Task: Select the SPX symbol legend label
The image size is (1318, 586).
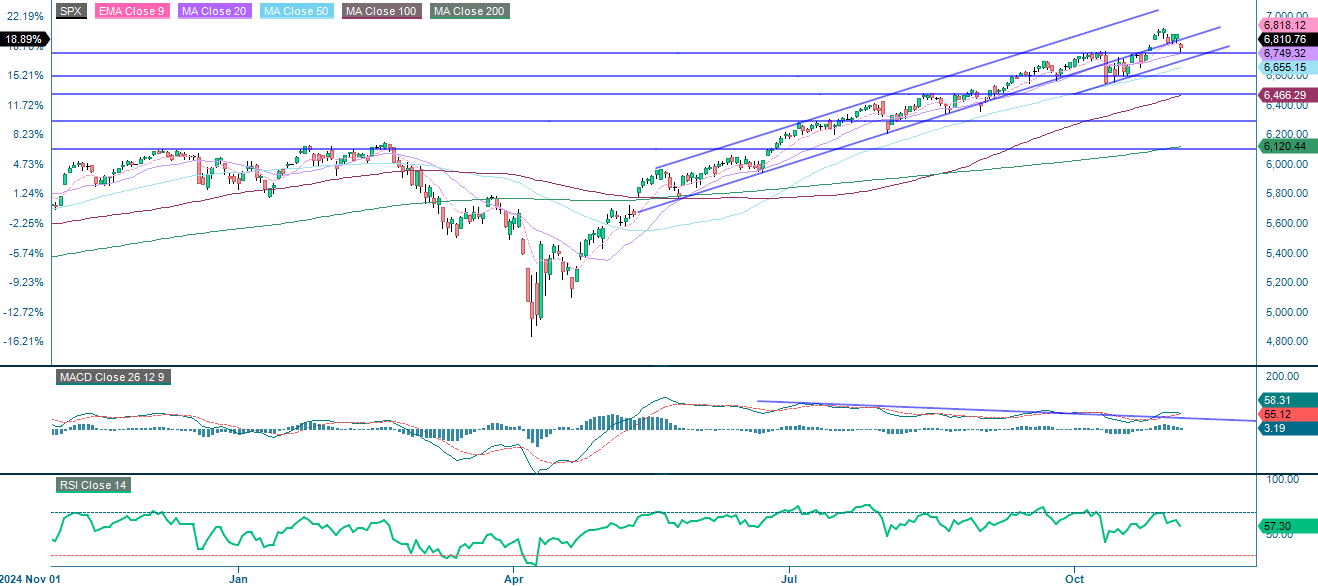Action: (x=70, y=11)
